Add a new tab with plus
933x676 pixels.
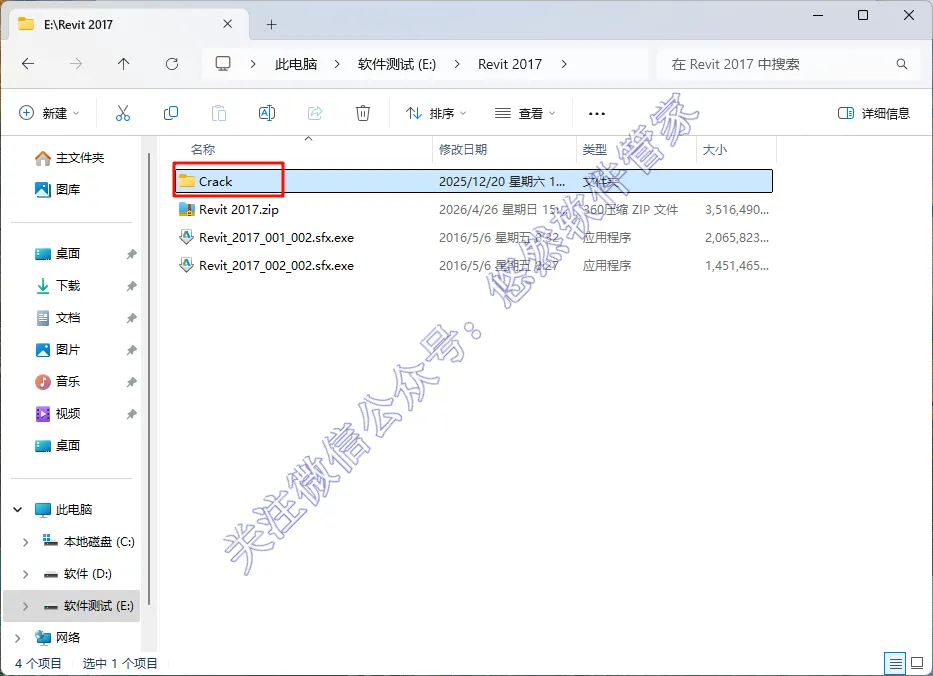(271, 24)
